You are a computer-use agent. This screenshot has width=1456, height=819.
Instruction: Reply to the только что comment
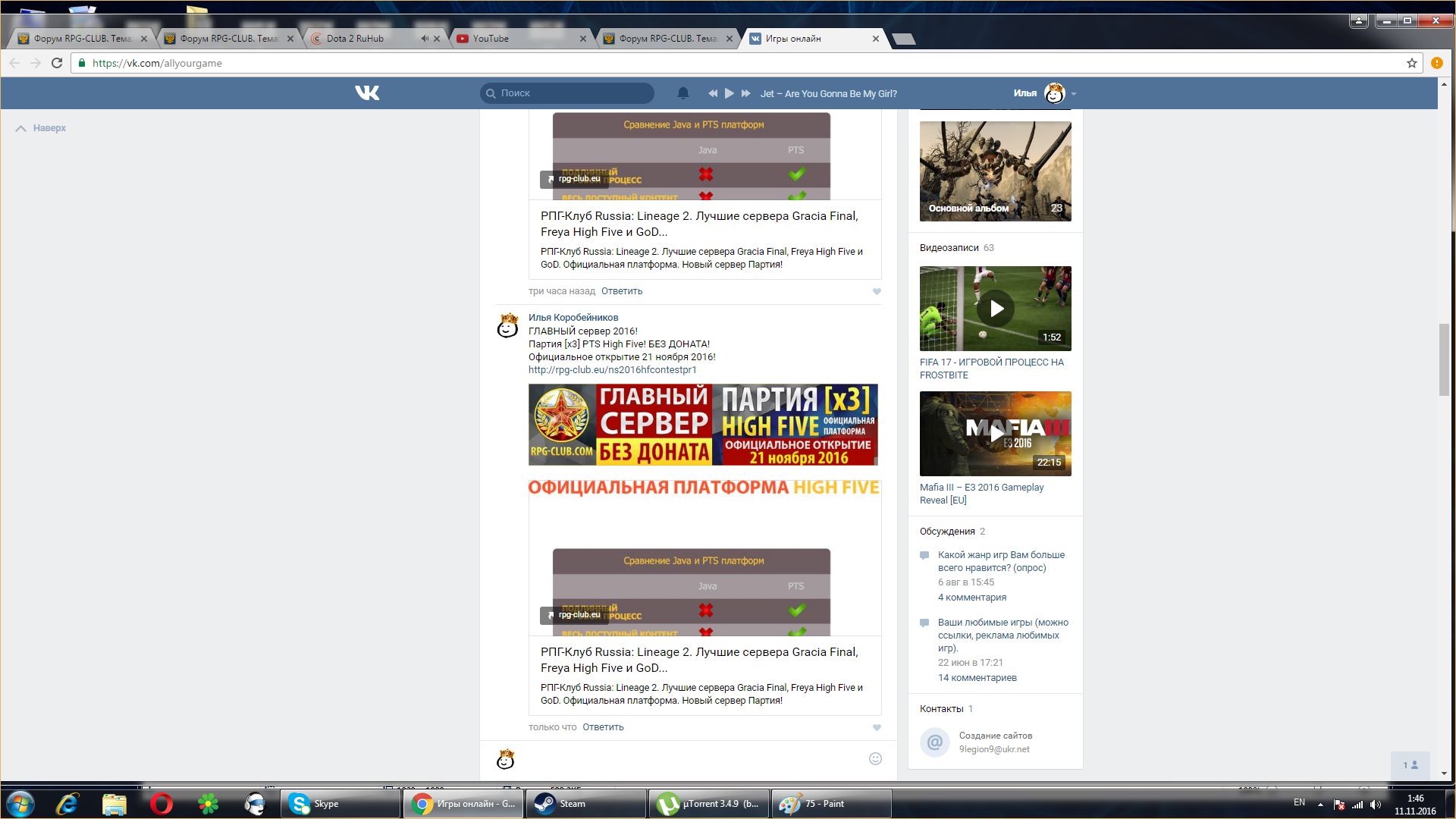[603, 727]
